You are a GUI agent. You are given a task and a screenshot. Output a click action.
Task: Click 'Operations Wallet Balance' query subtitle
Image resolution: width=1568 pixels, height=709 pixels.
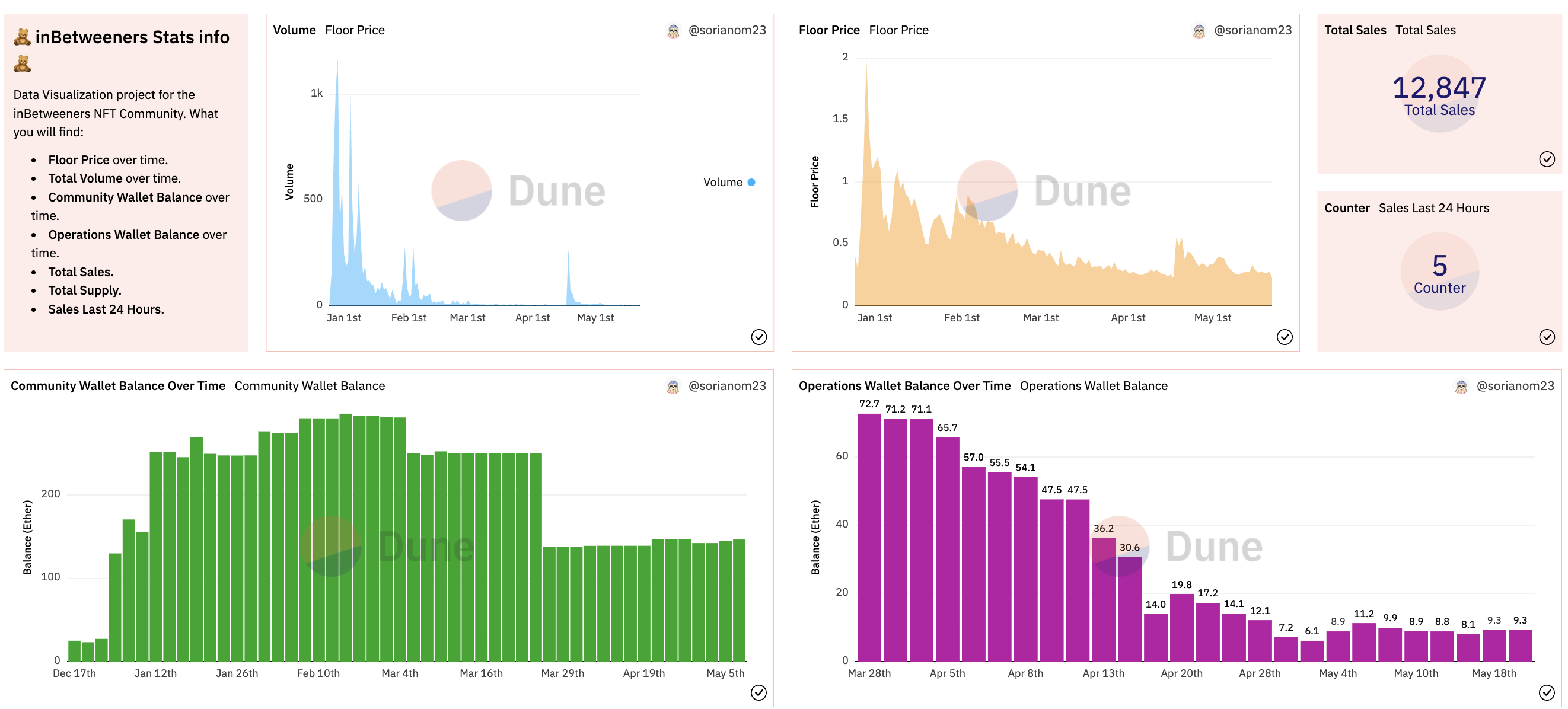pyautogui.click(x=1093, y=386)
